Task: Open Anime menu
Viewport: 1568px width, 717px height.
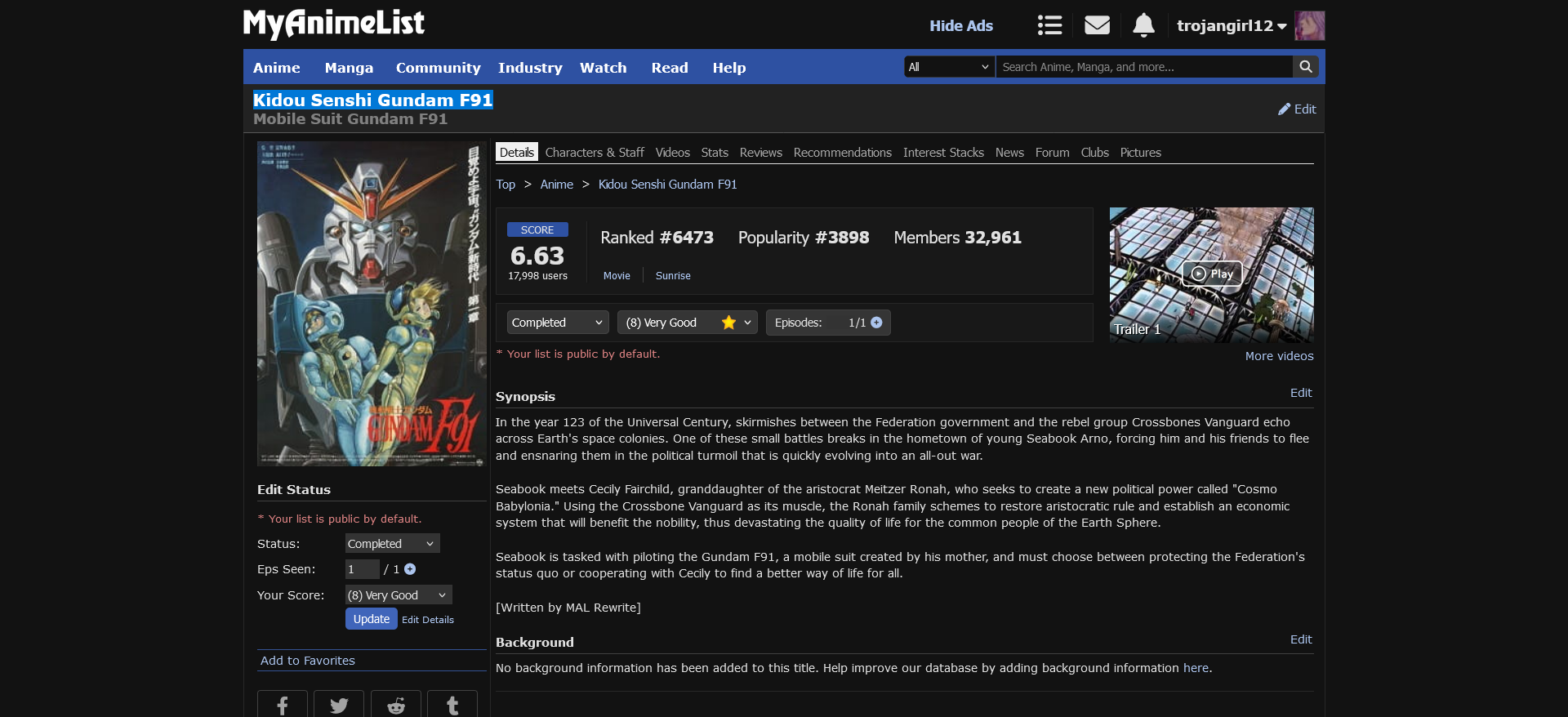Action: click(x=277, y=68)
